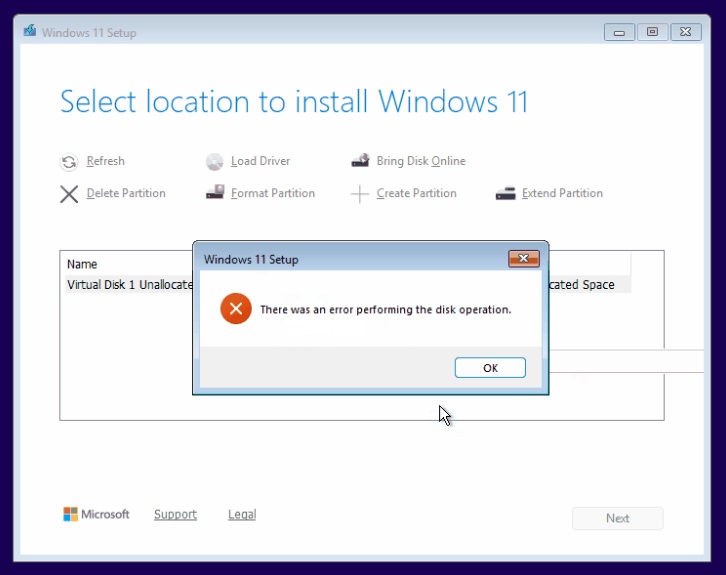
Task: Click the 'Select location to install Windows 11' heading
Action: tap(294, 102)
